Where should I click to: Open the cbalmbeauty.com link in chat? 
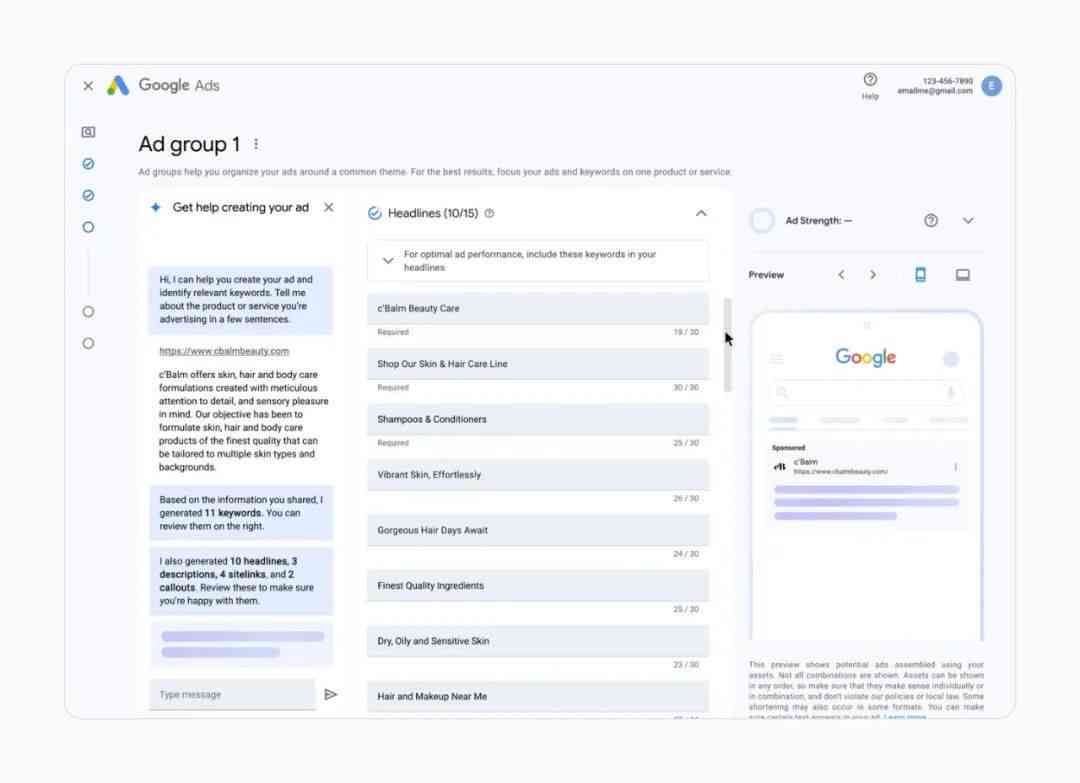(224, 351)
